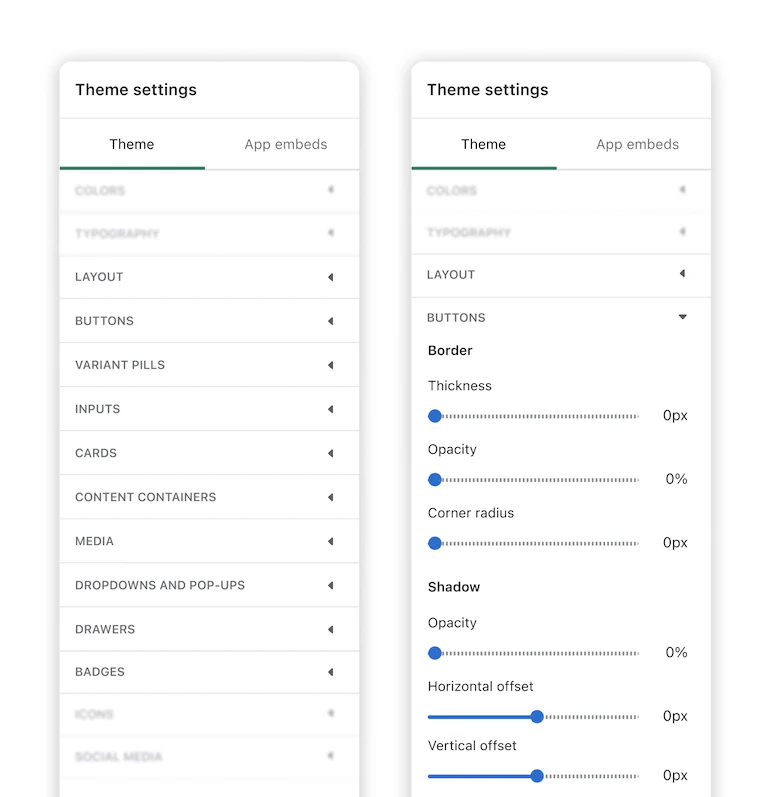The height and width of the screenshot is (797, 770).
Task: Click the LAYOUT label in left panel
Action: click(x=99, y=277)
